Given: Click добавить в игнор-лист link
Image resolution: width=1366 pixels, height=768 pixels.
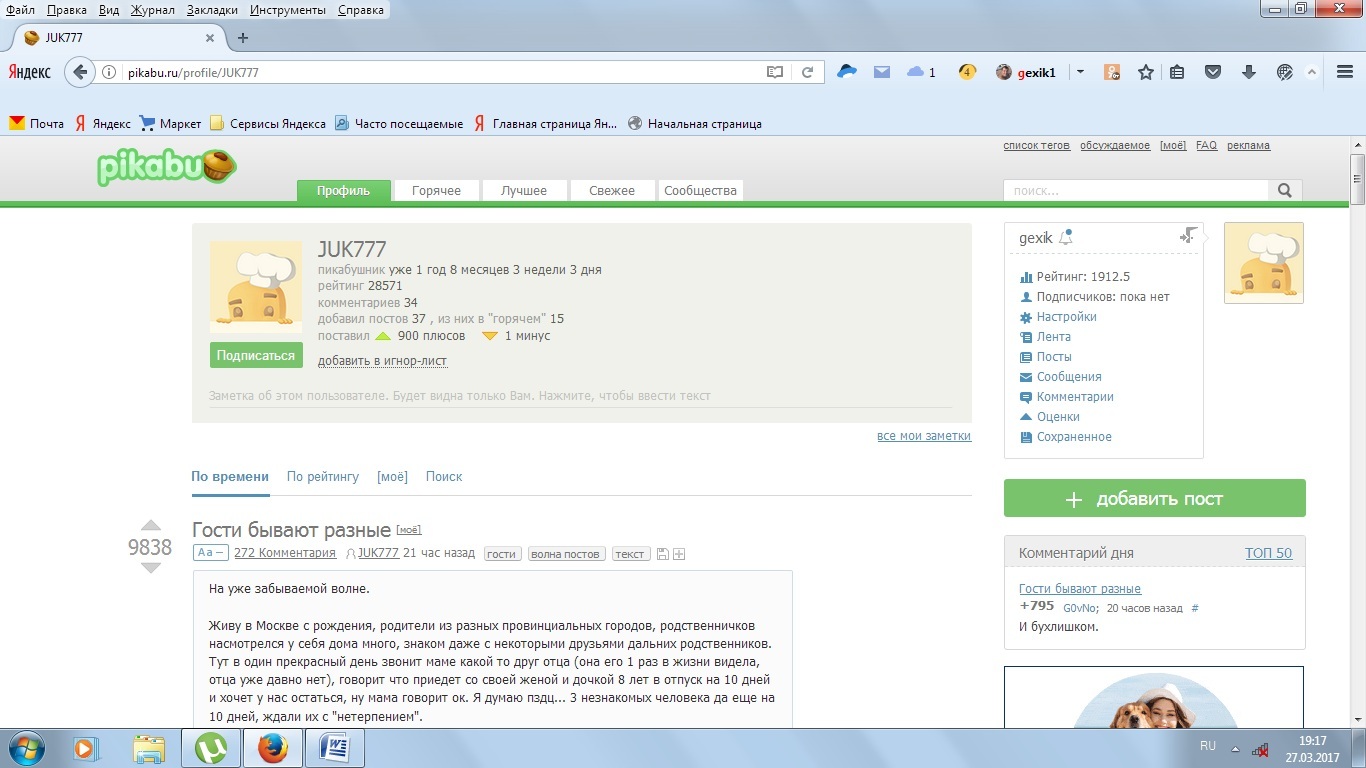Looking at the screenshot, I should tap(382, 361).
